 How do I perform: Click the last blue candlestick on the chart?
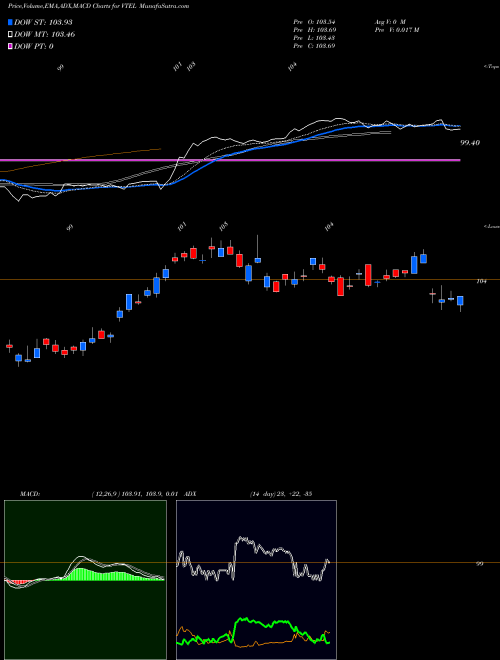tap(460, 301)
